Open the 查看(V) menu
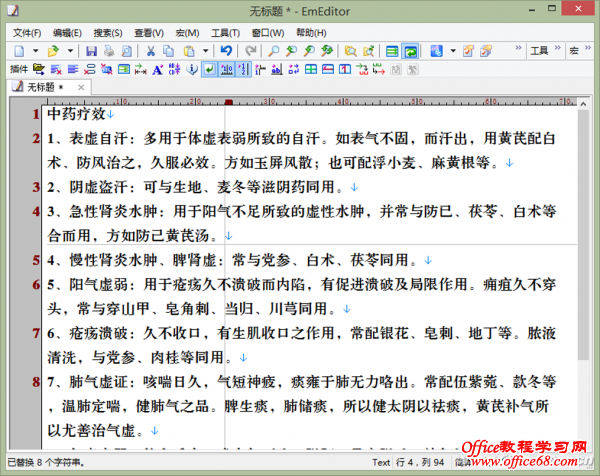Image resolution: width=600 pixels, height=476 pixels. tap(149, 33)
